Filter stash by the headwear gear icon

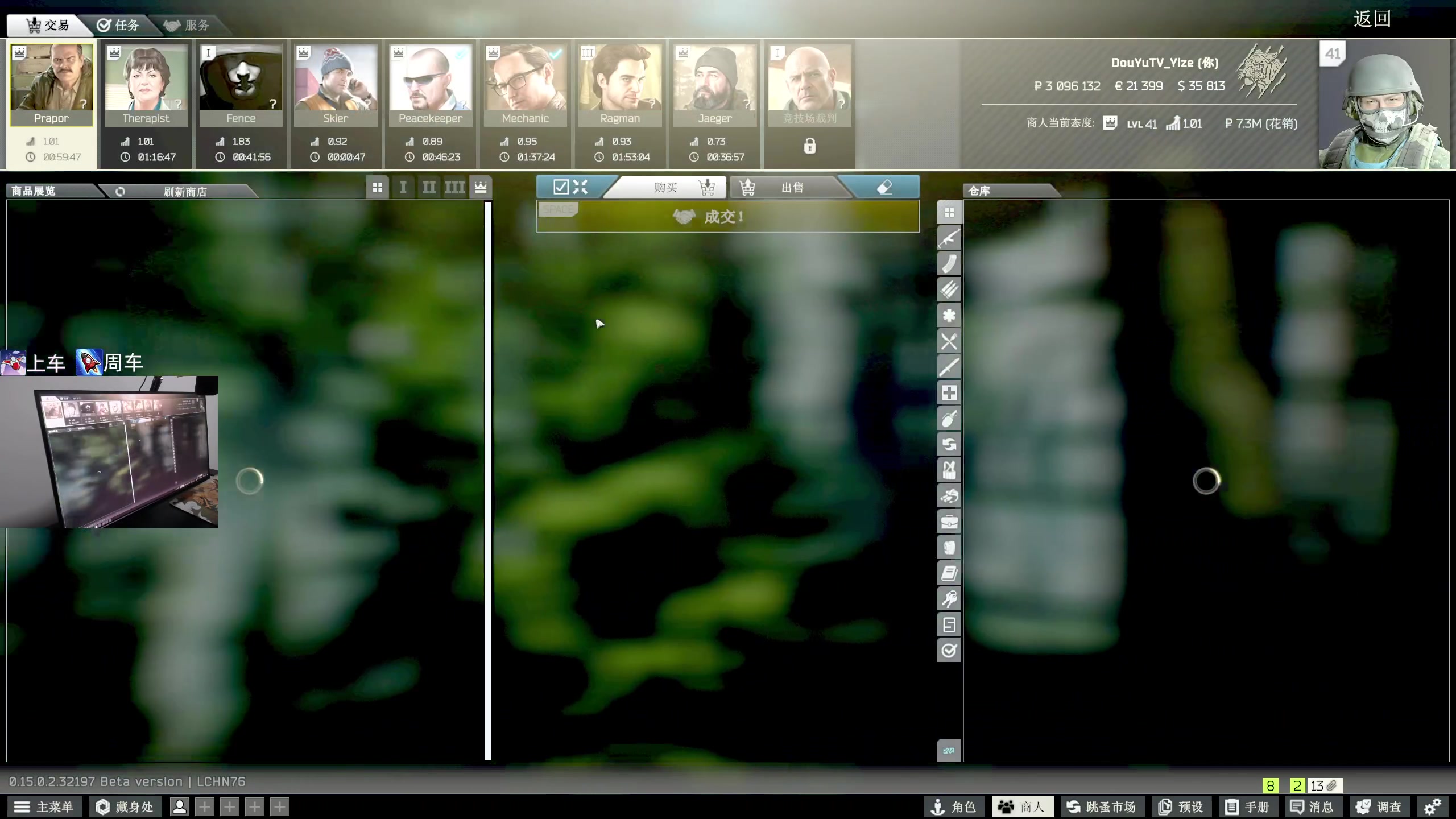[x=949, y=496]
